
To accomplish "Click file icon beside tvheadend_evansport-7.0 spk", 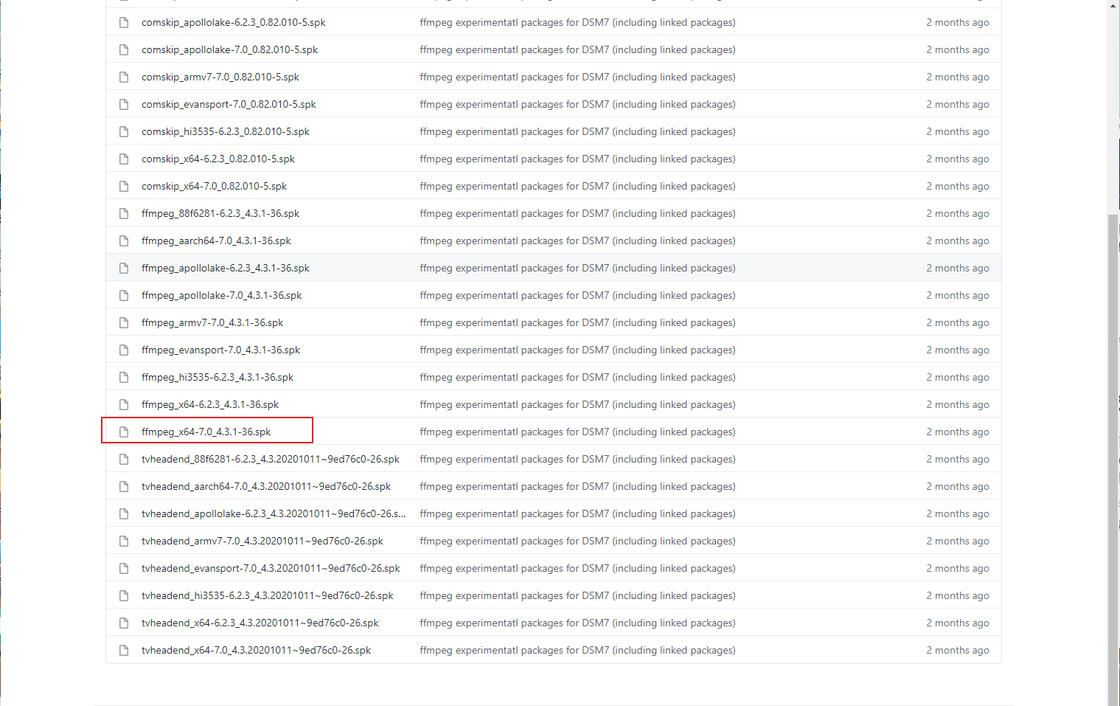I will (x=124, y=568).
